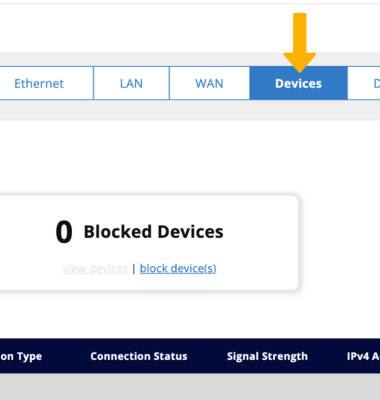Click the Blocked Devices heading text
Image resolution: width=380 pixels, height=400 pixels.
tap(154, 232)
